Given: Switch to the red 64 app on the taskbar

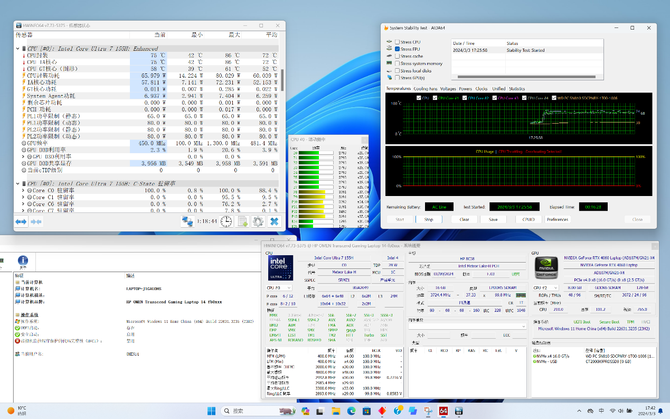Looking at the screenshot, I should [x=444, y=411].
